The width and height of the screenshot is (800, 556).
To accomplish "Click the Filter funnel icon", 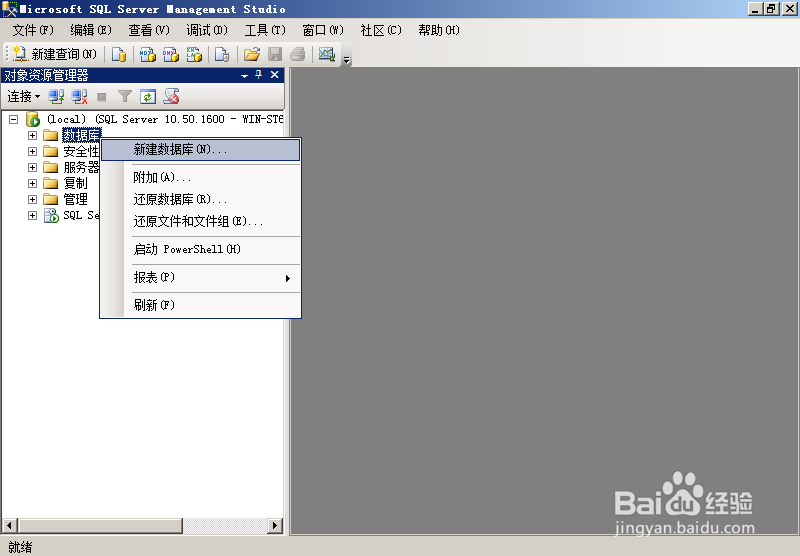I will pos(124,96).
